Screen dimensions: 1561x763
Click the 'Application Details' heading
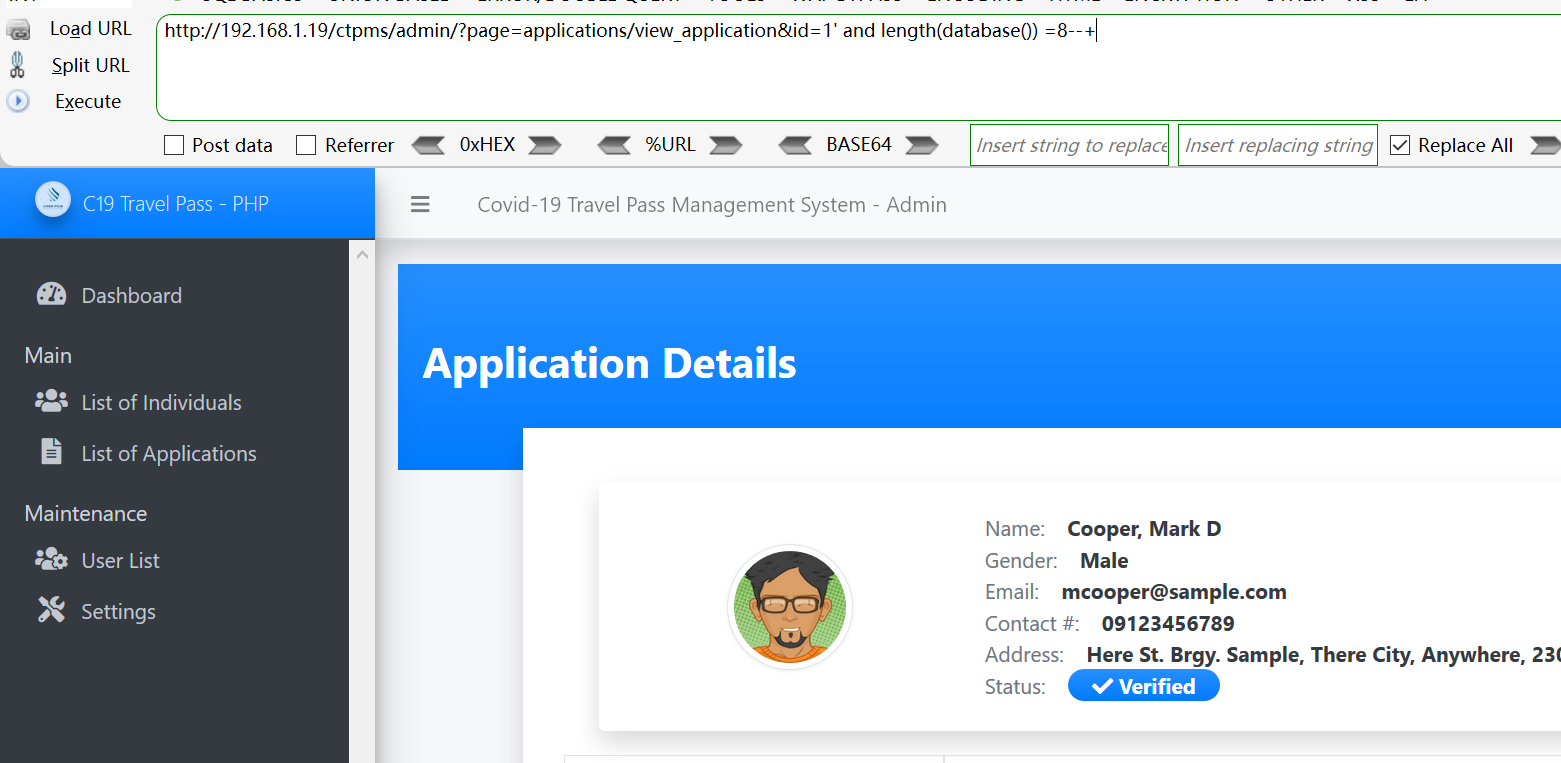coord(610,363)
